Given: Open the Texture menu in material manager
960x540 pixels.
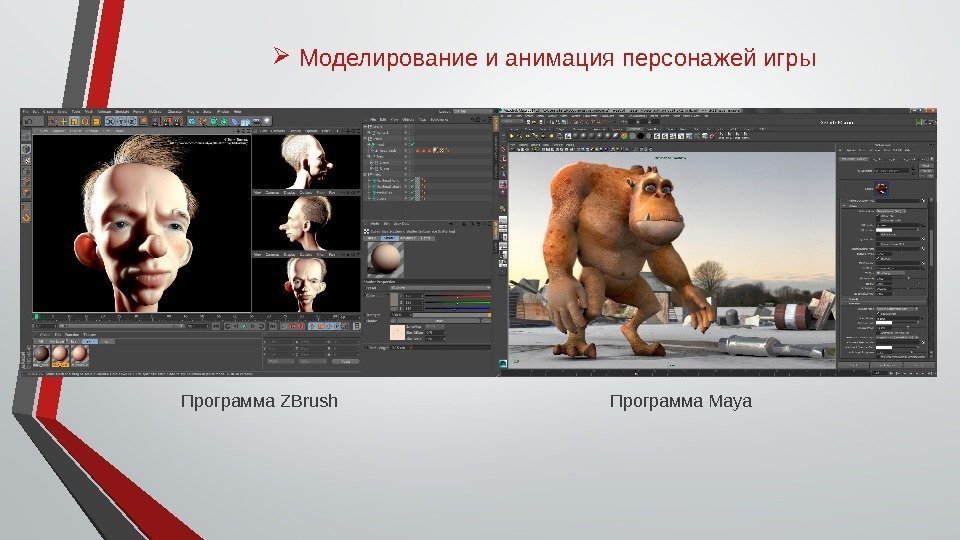Looking at the screenshot, I should pos(90,334).
